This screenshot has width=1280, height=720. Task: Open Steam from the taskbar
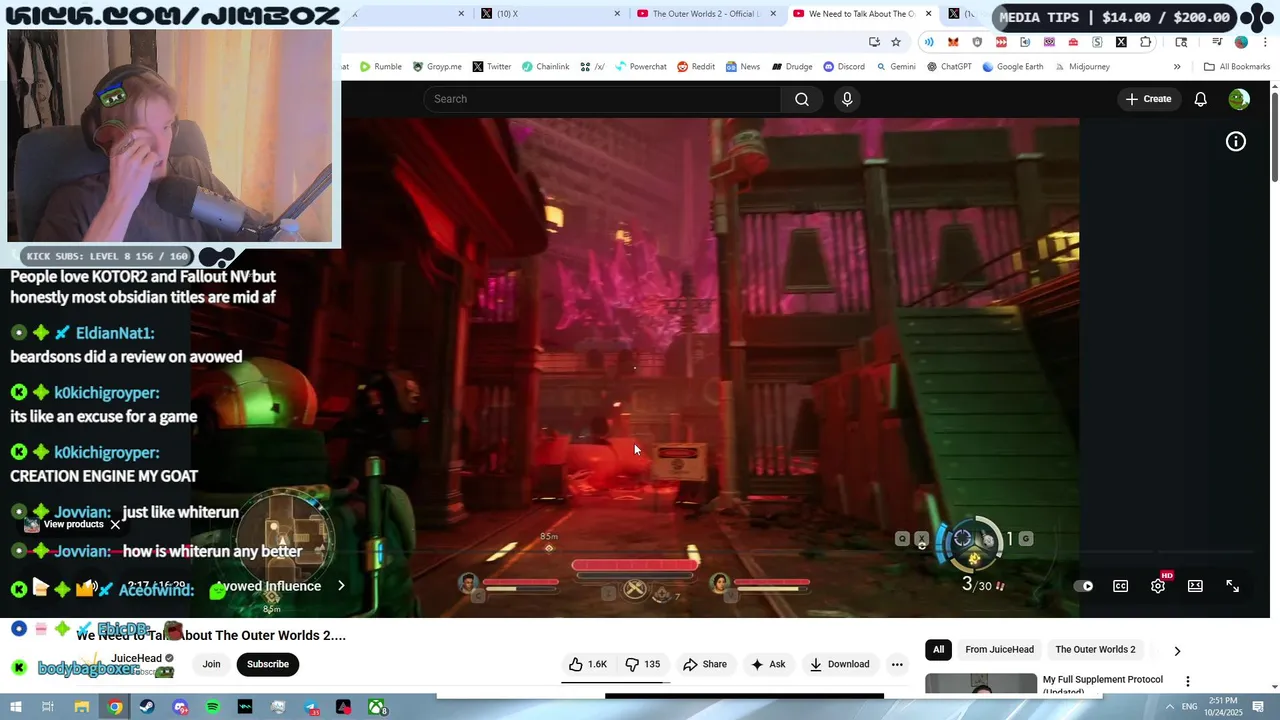point(147,707)
